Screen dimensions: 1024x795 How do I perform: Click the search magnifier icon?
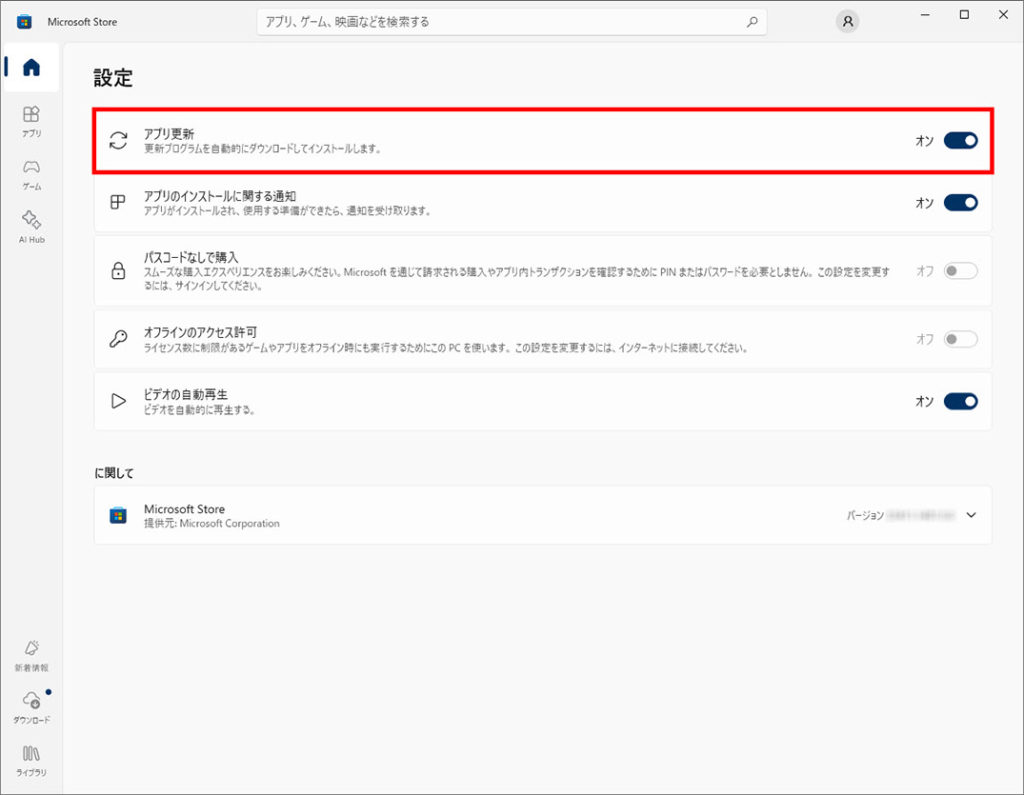[752, 21]
